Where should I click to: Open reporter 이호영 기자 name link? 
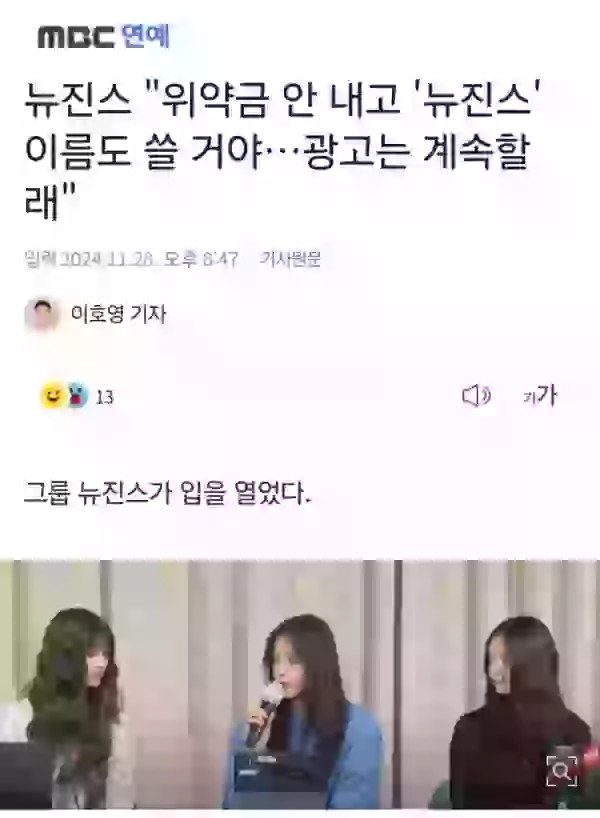pyautogui.click(x=119, y=314)
